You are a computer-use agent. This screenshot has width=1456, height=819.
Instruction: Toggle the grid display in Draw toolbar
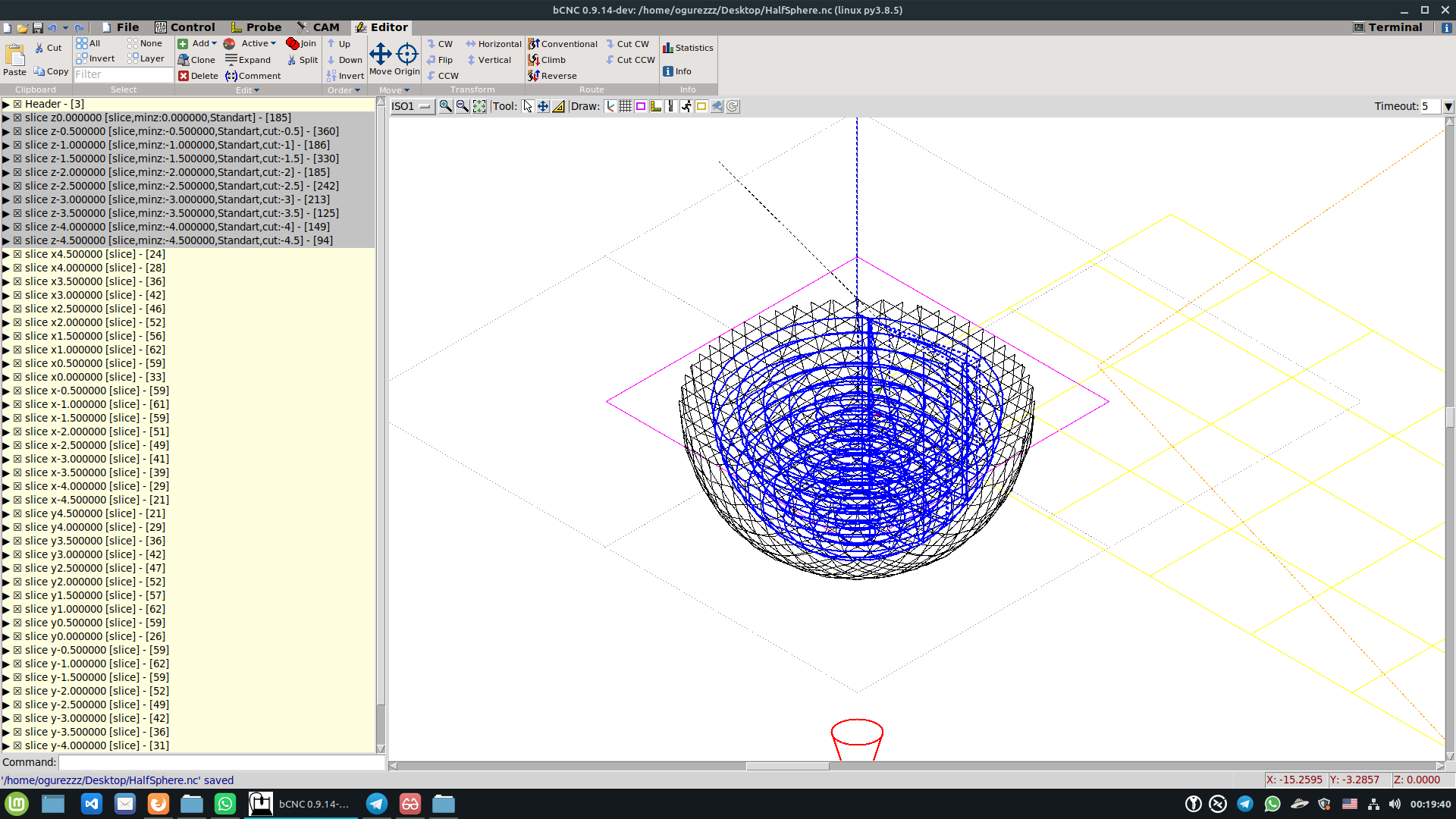coord(625,106)
